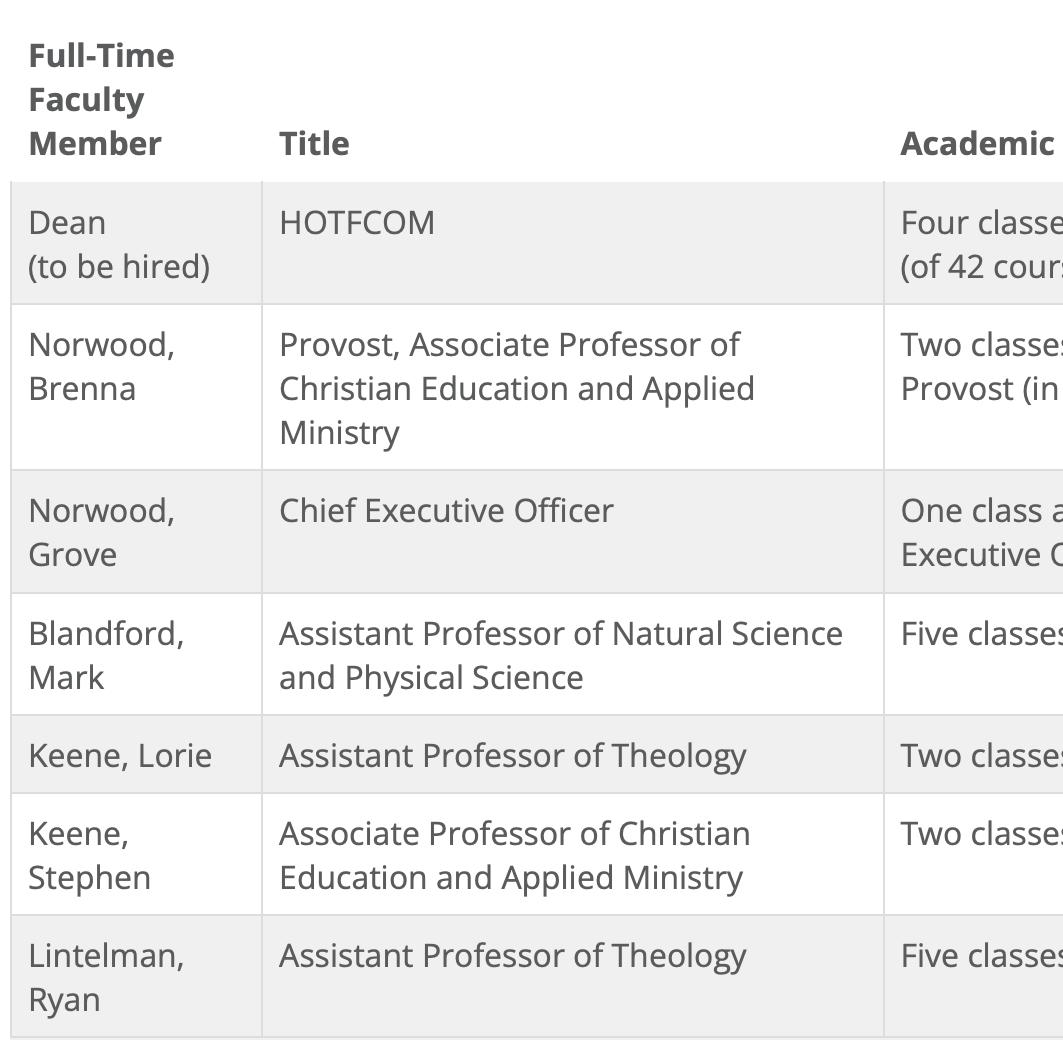Click the Natural Science and Physical Science title
This screenshot has width=1063, height=1050.
[560, 655]
